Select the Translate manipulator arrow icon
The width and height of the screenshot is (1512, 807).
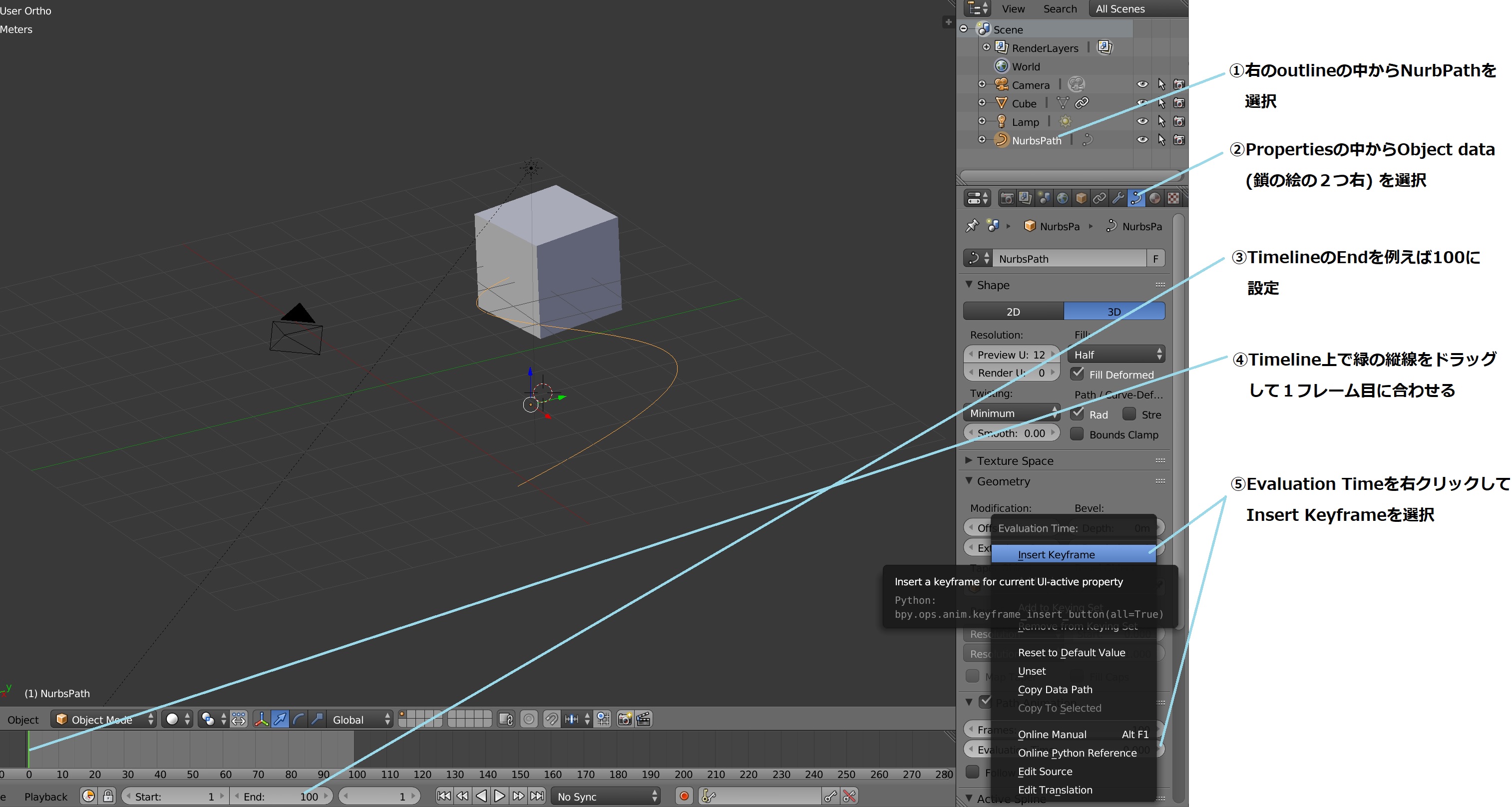tap(281, 719)
